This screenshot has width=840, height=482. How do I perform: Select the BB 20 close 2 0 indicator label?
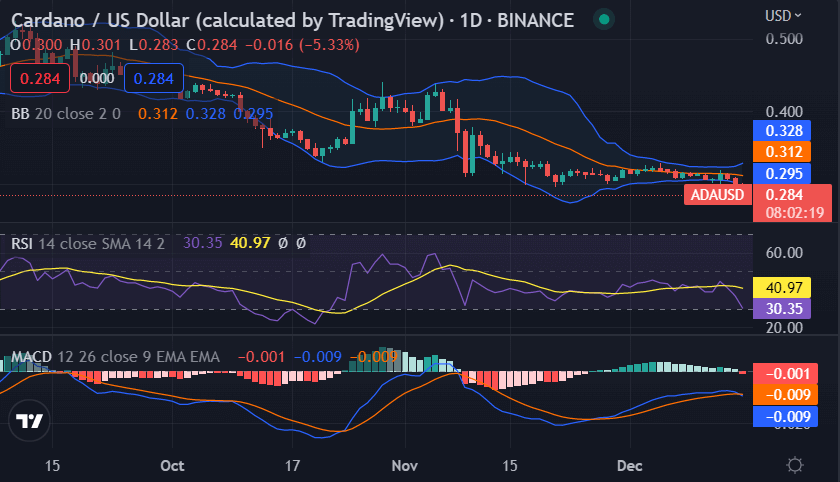click(x=66, y=114)
